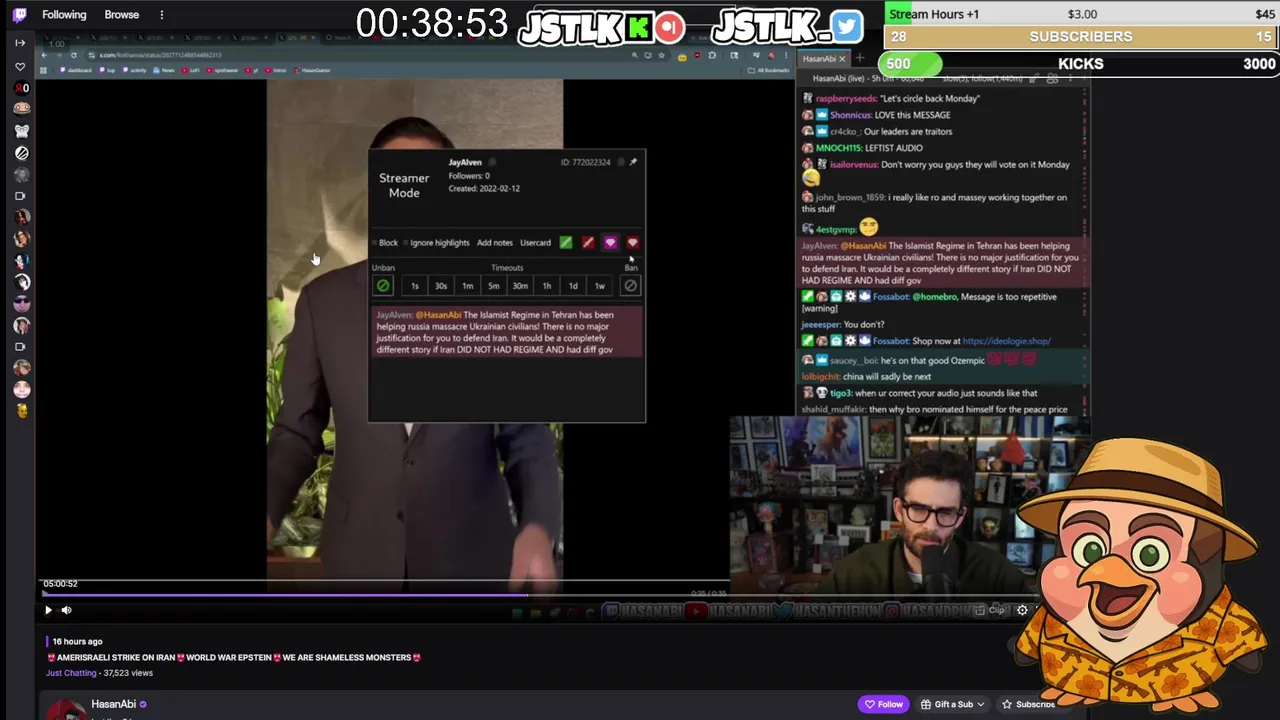Follow the HasanAbi channel
The height and width of the screenshot is (720, 1280).
(883, 704)
